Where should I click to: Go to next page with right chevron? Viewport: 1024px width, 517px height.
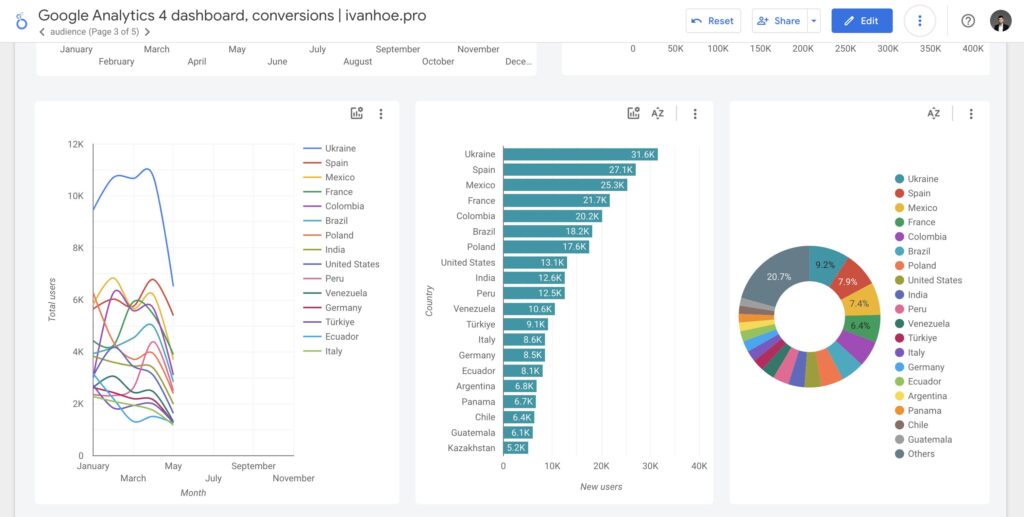(x=147, y=32)
